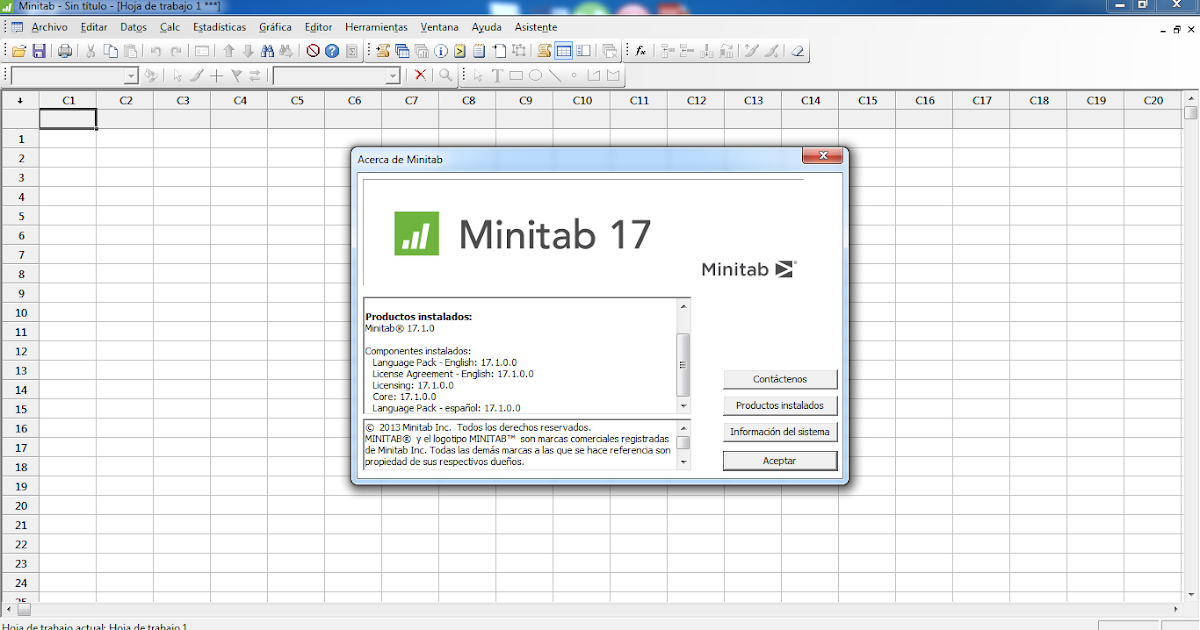Viewport: 1200px width, 630px height.
Task: Click the Next command down-arrow icon
Action: tap(248, 51)
